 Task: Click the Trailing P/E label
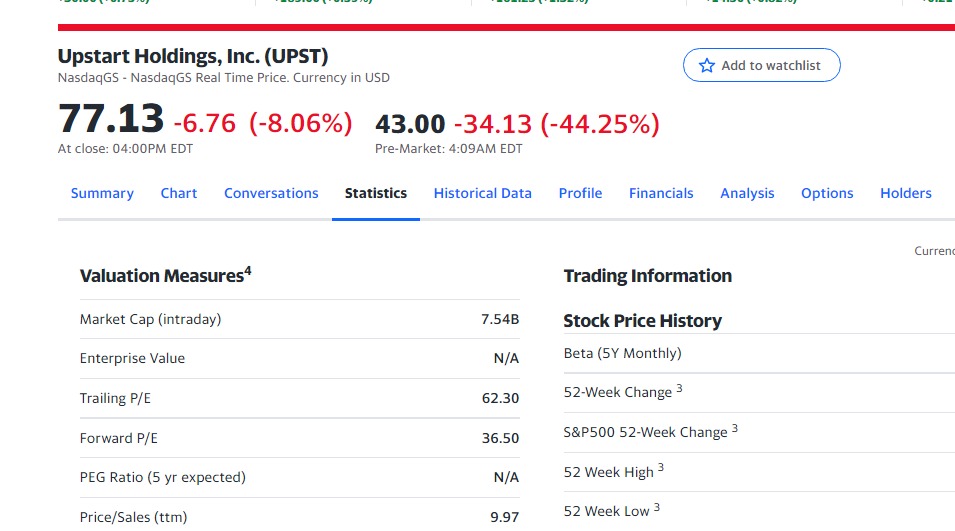pos(115,398)
